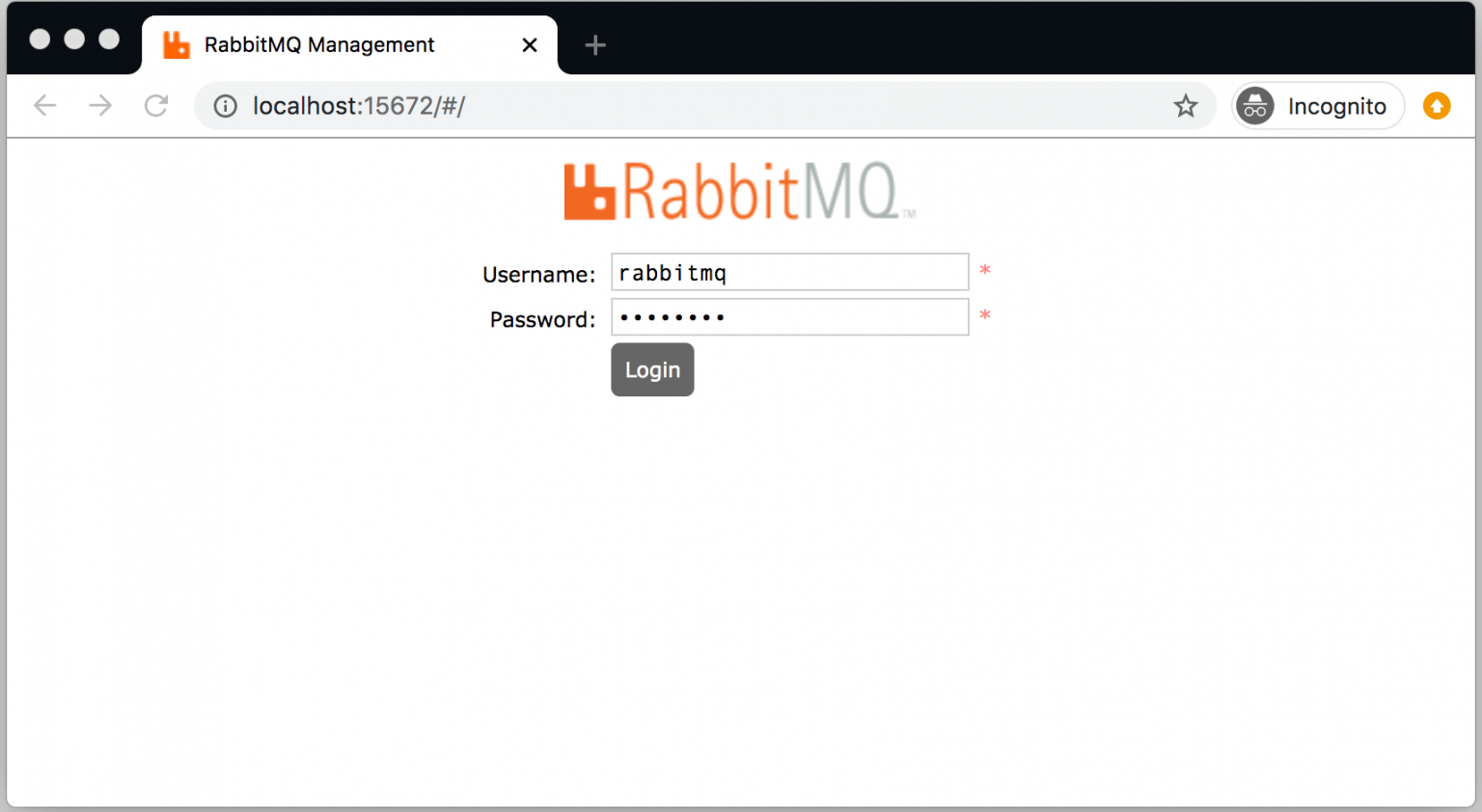This screenshot has width=1482, height=812.
Task: Bookmark the page using the star icon
Action: [1186, 106]
